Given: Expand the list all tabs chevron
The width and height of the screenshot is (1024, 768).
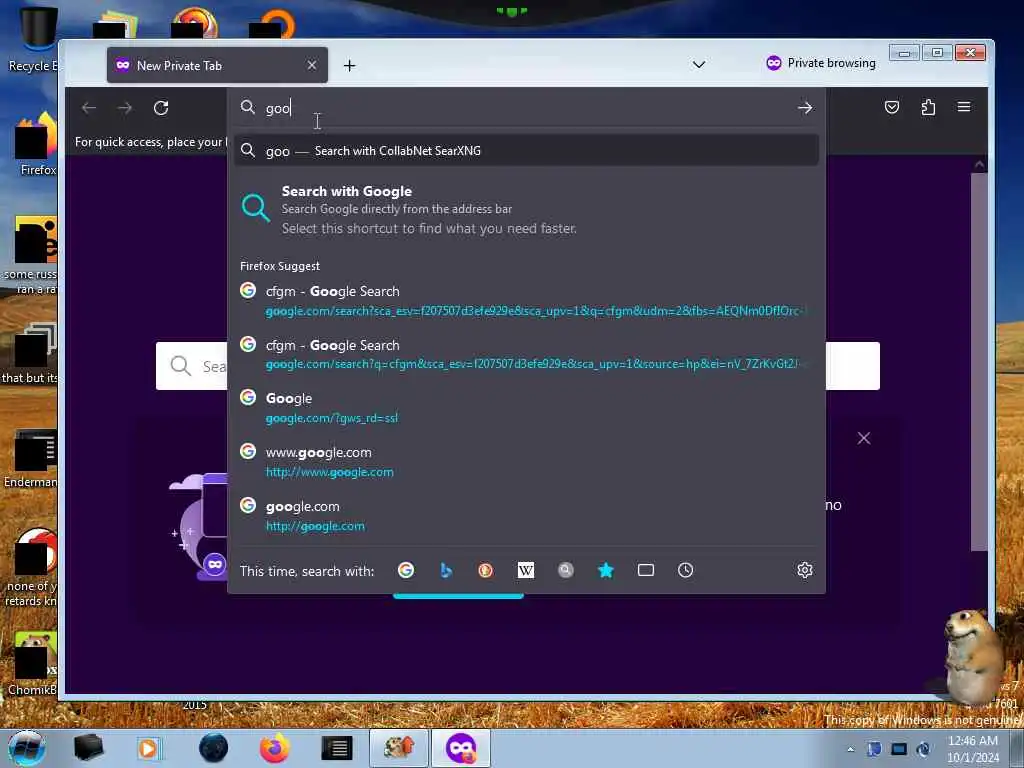Looking at the screenshot, I should click(x=699, y=65).
